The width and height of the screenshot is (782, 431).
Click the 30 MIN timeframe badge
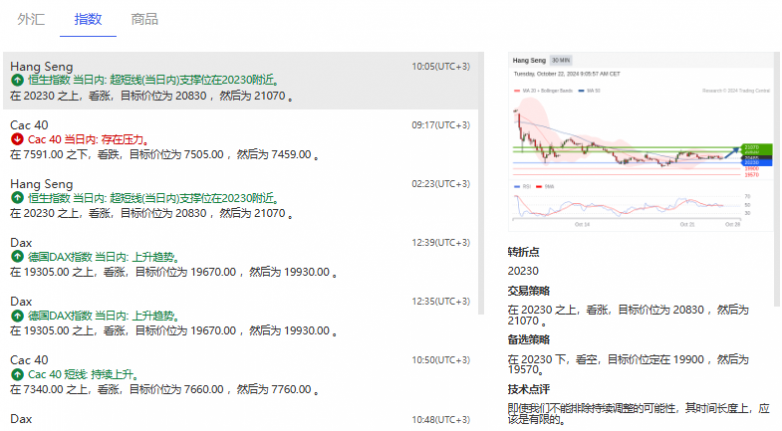point(562,61)
